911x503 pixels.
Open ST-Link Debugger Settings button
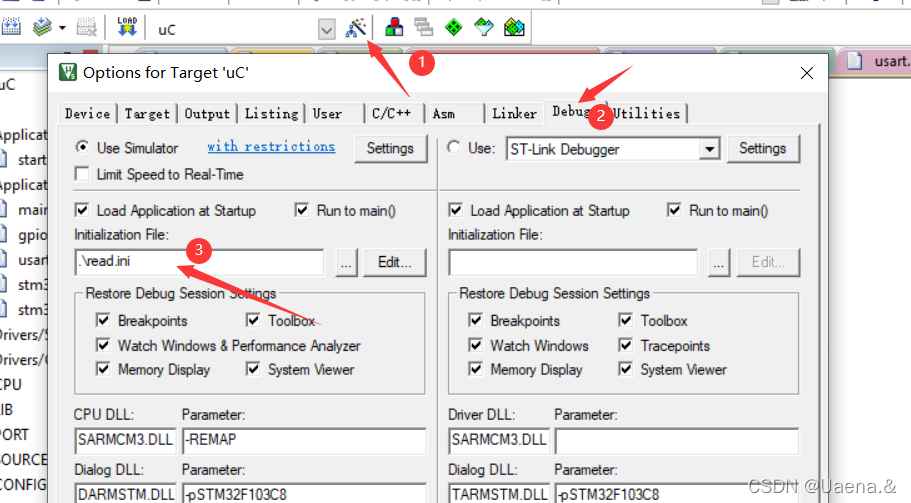click(x=763, y=149)
